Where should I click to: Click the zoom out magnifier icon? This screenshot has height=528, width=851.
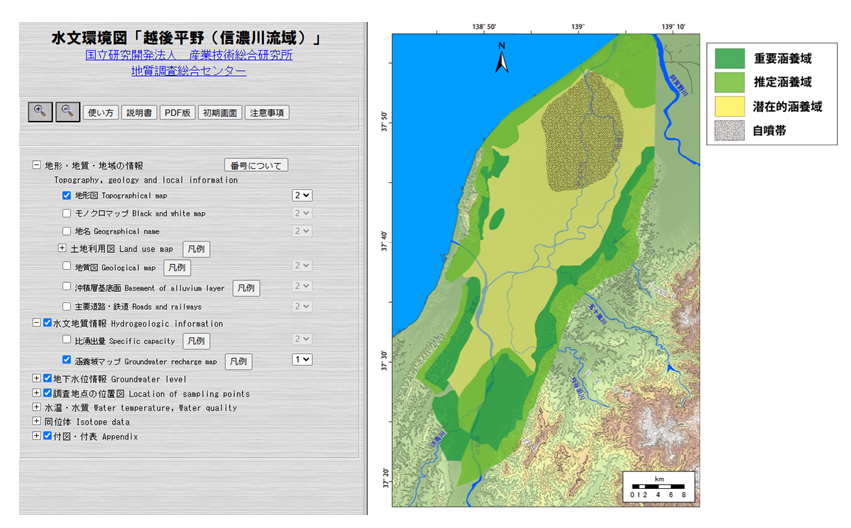[x=68, y=112]
